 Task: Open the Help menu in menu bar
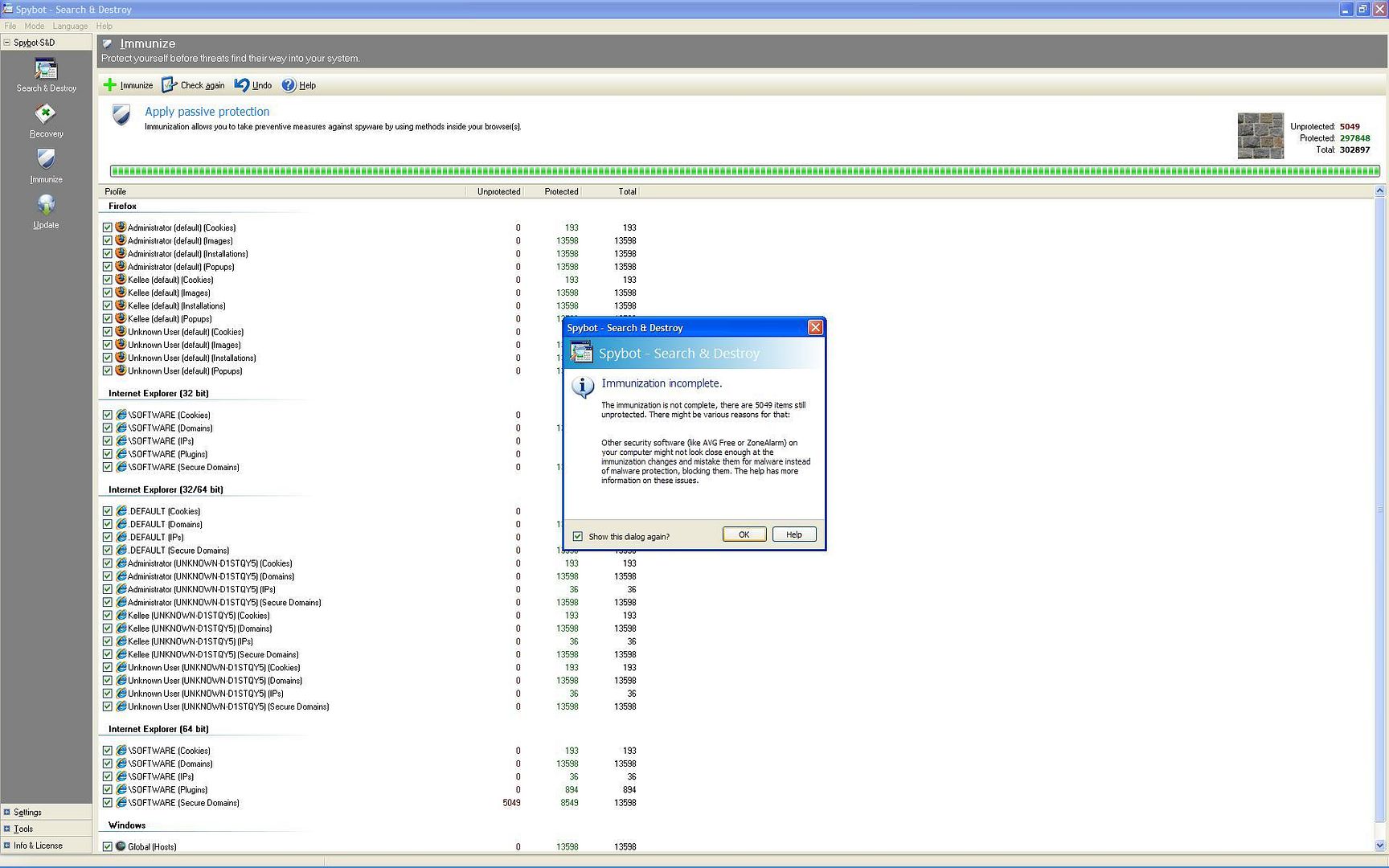[104, 26]
